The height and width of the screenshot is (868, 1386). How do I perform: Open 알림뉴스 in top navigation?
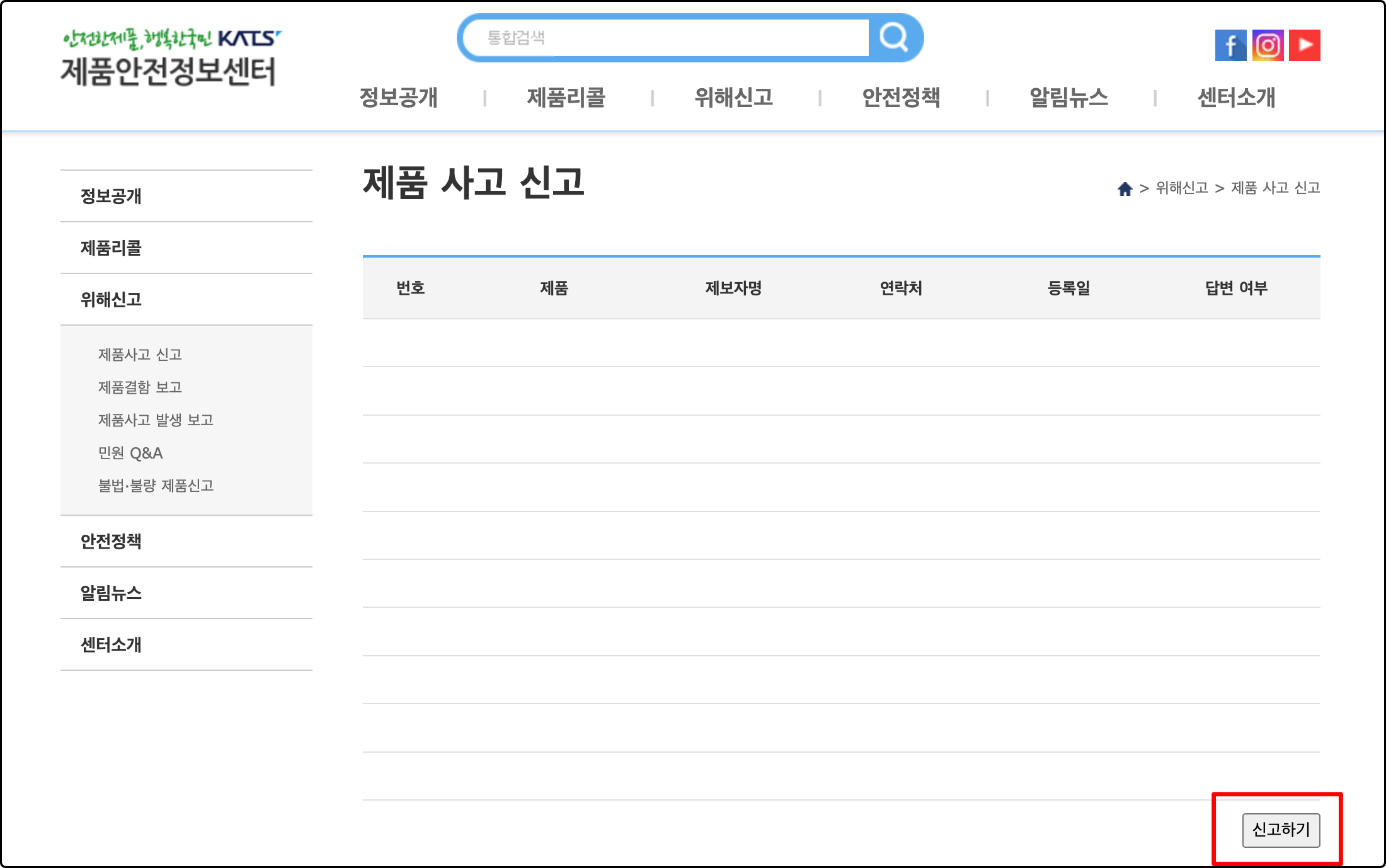(1069, 98)
